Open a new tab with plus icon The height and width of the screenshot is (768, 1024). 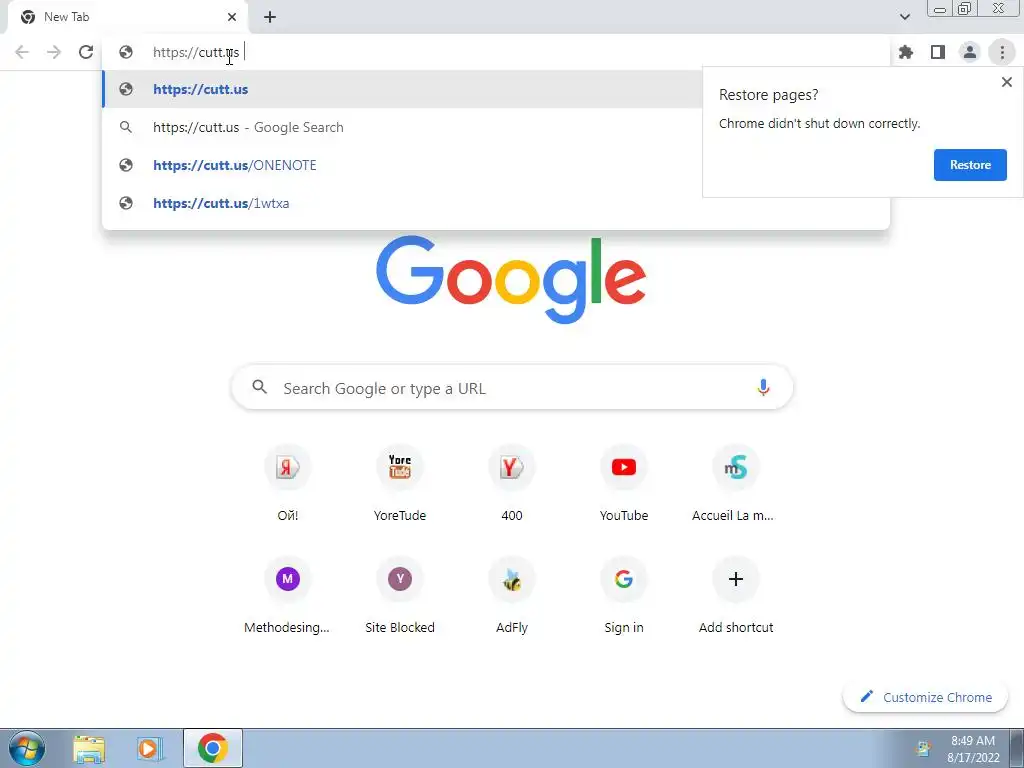click(x=270, y=17)
